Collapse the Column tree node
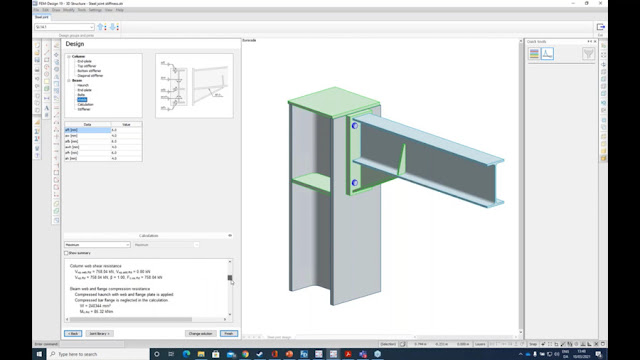 click(69, 56)
